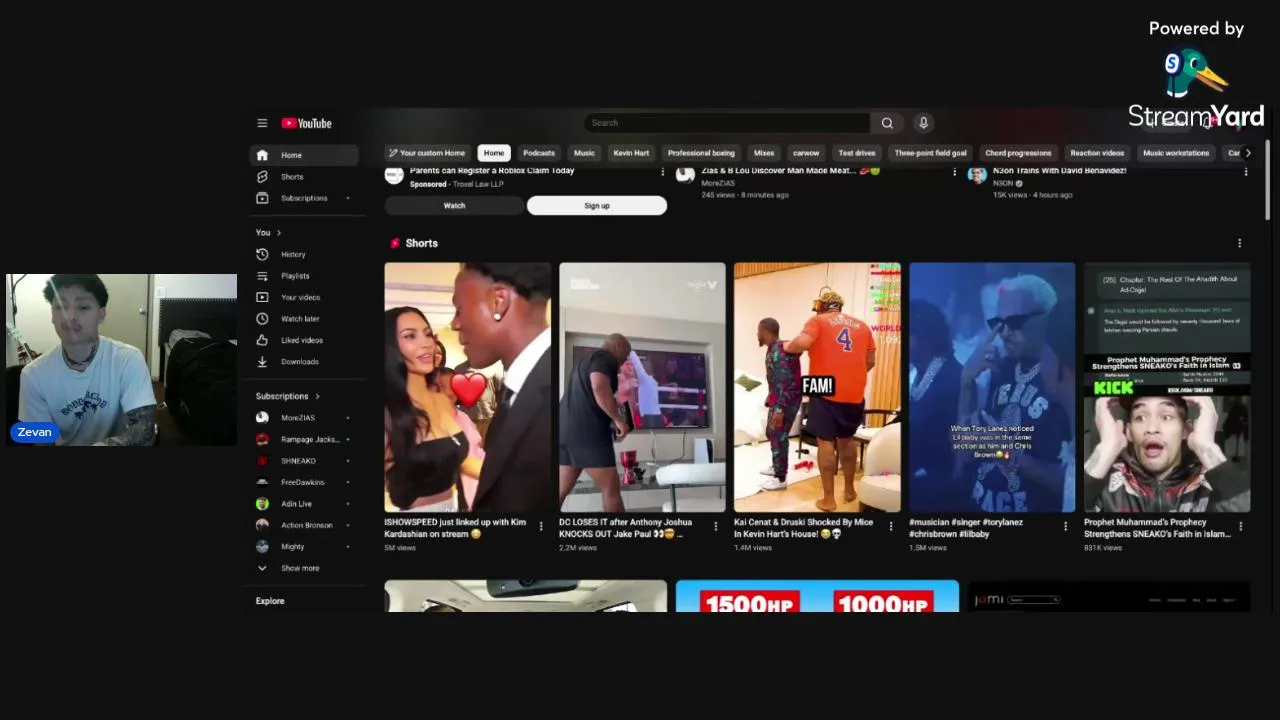This screenshot has height=720, width=1280.
Task: Open more options for DC LOSES IT short
Action: pos(715,526)
